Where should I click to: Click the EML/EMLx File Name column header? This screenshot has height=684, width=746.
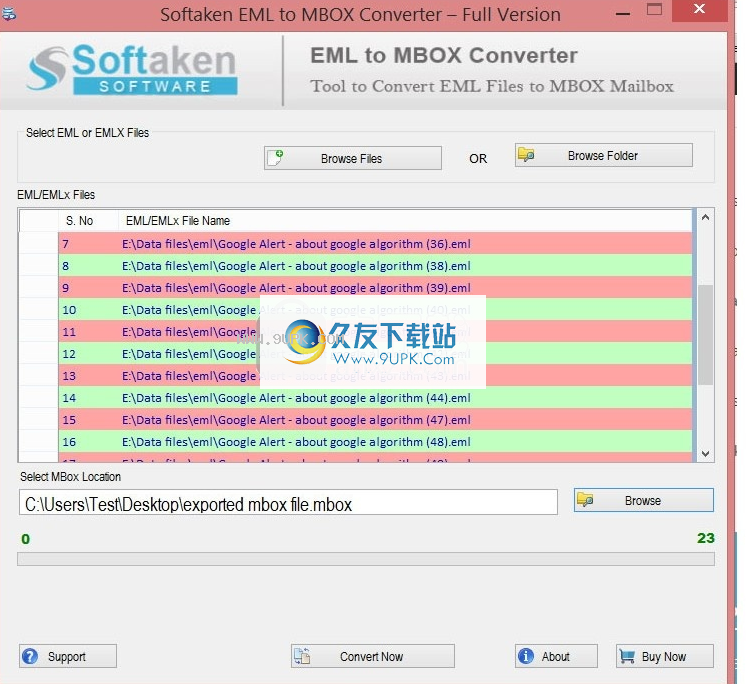(404, 221)
